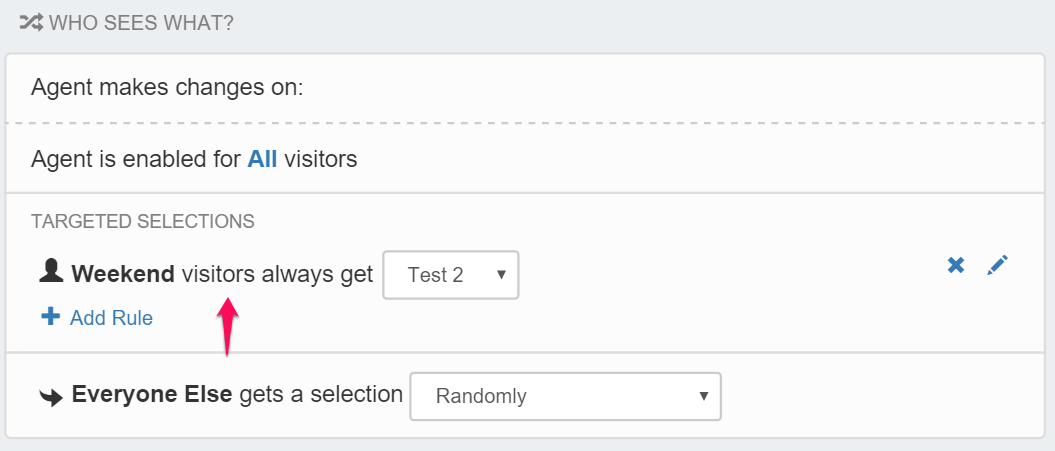Click the arrow icon before Everyone Else
The width and height of the screenshot is (1055, 451).
click(x=50, y=396)
